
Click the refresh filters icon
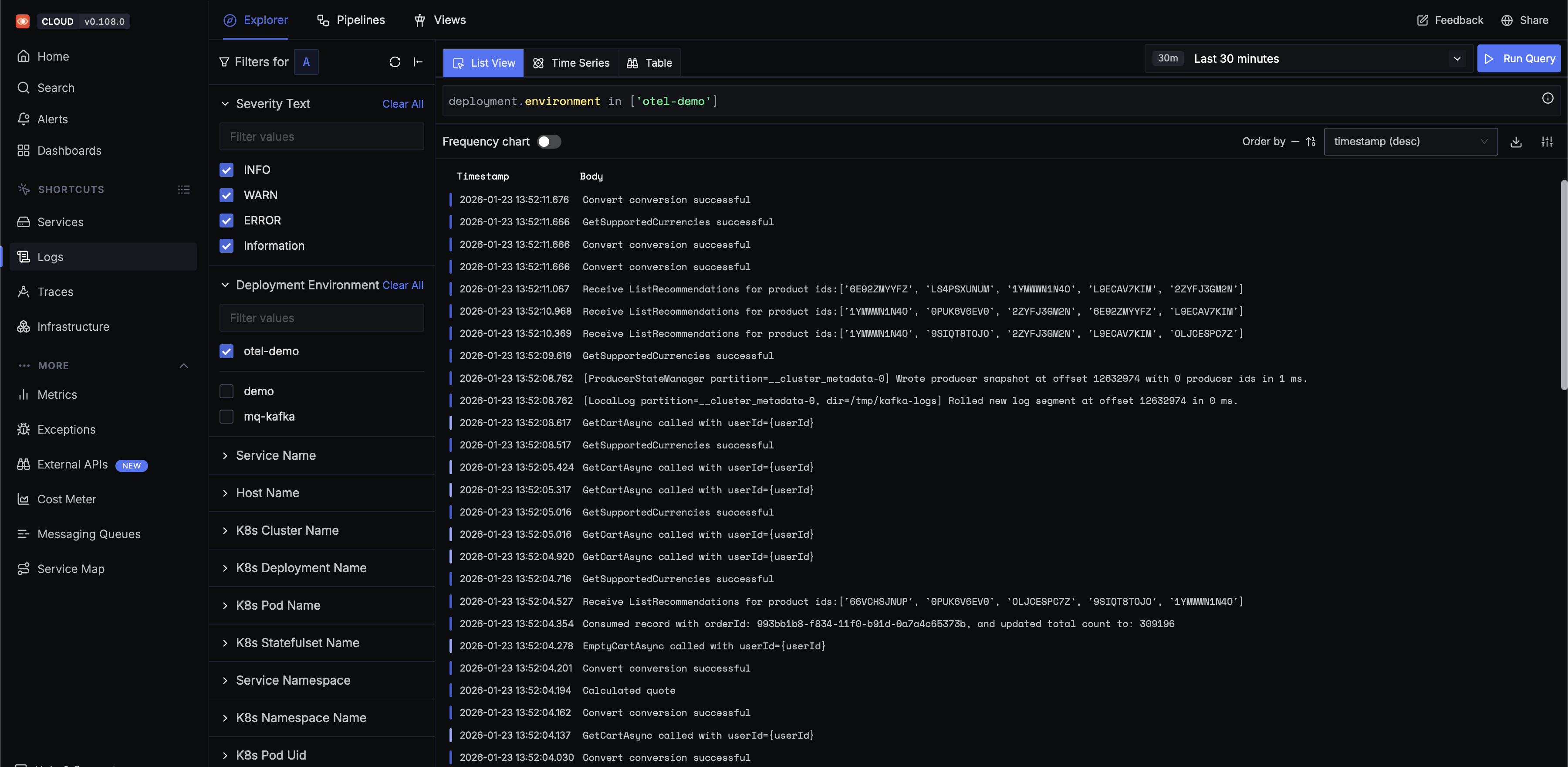click(395, 62)
